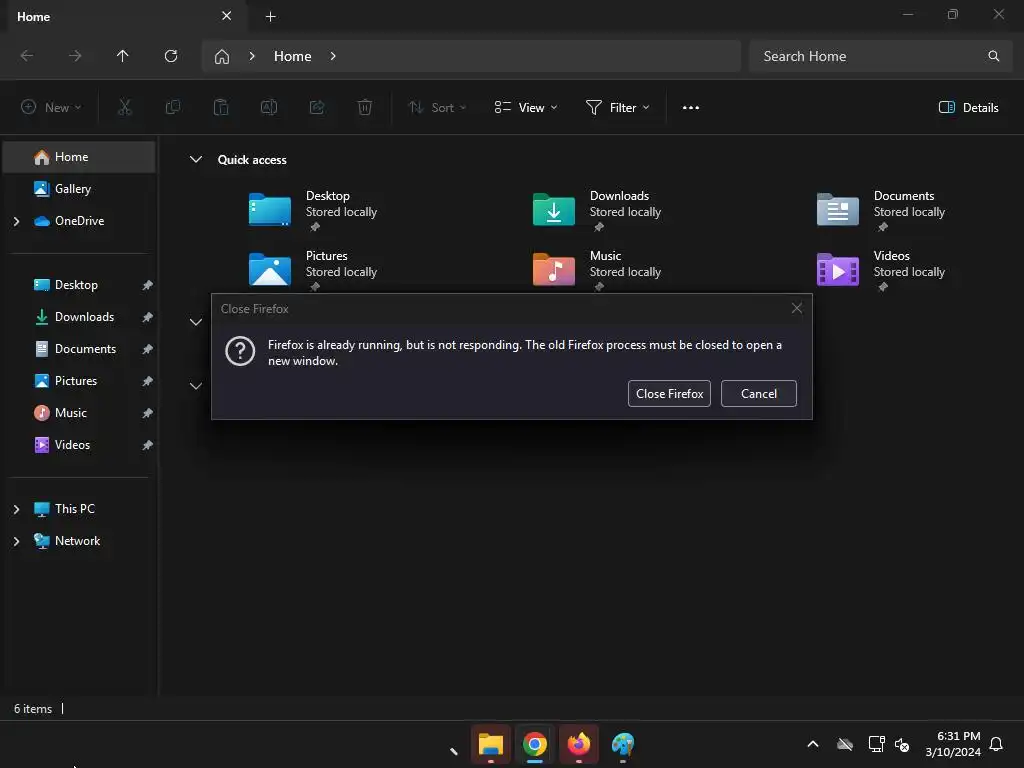
Task: Open Google Chrome from the taskbar
Action: (535, 744)
